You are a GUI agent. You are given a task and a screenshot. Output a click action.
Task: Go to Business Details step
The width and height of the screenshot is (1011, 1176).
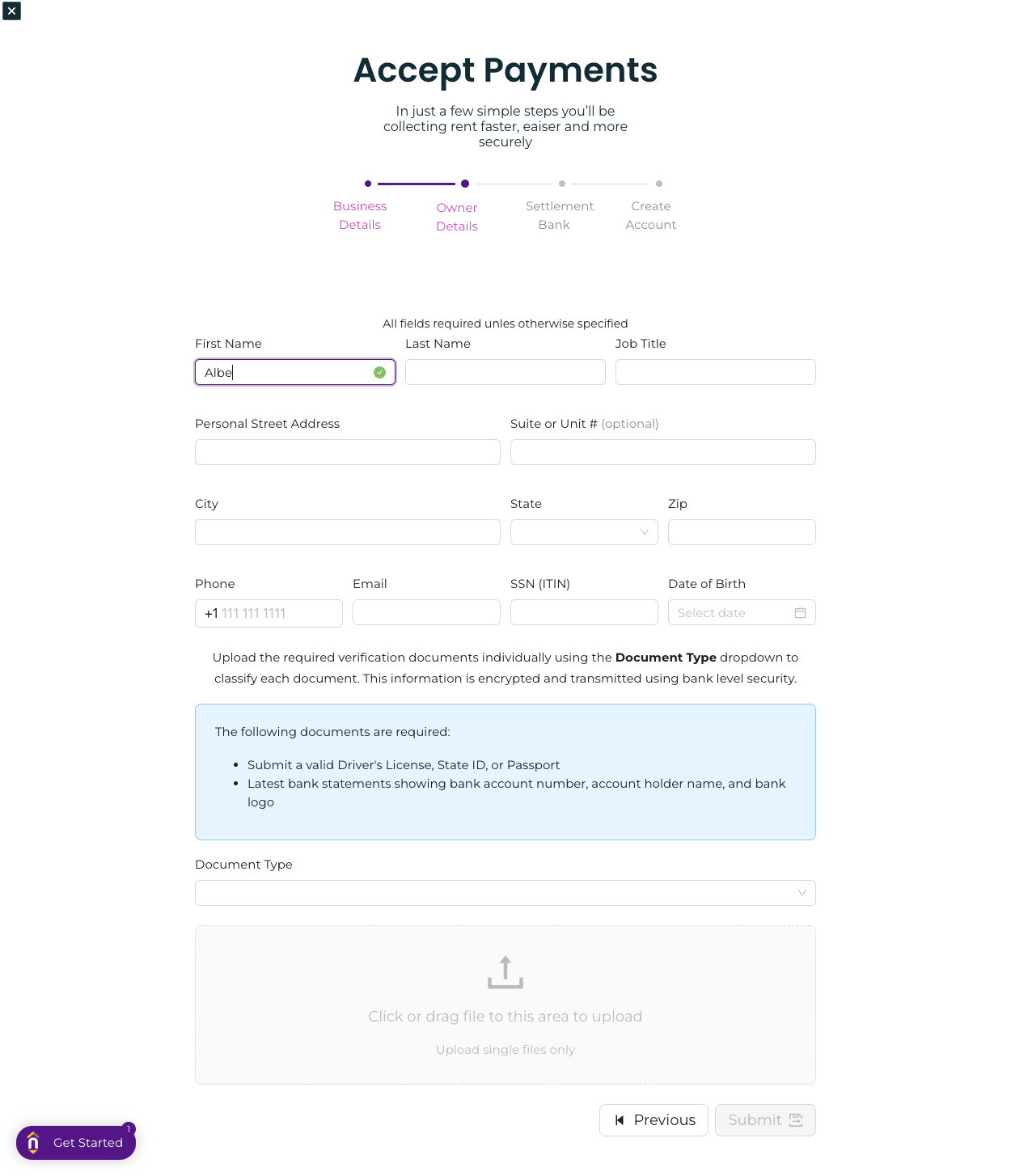(360, 215)
